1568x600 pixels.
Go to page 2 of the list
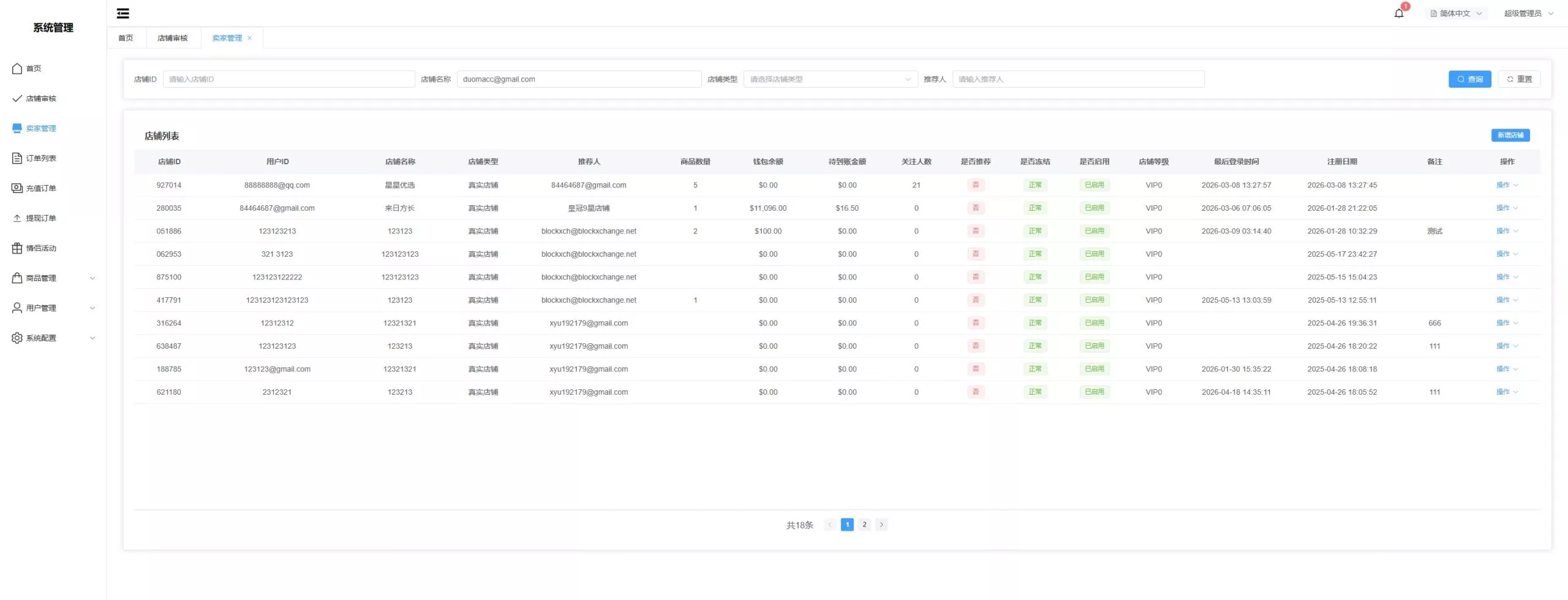pyautogui.click(x=864, y=525)
